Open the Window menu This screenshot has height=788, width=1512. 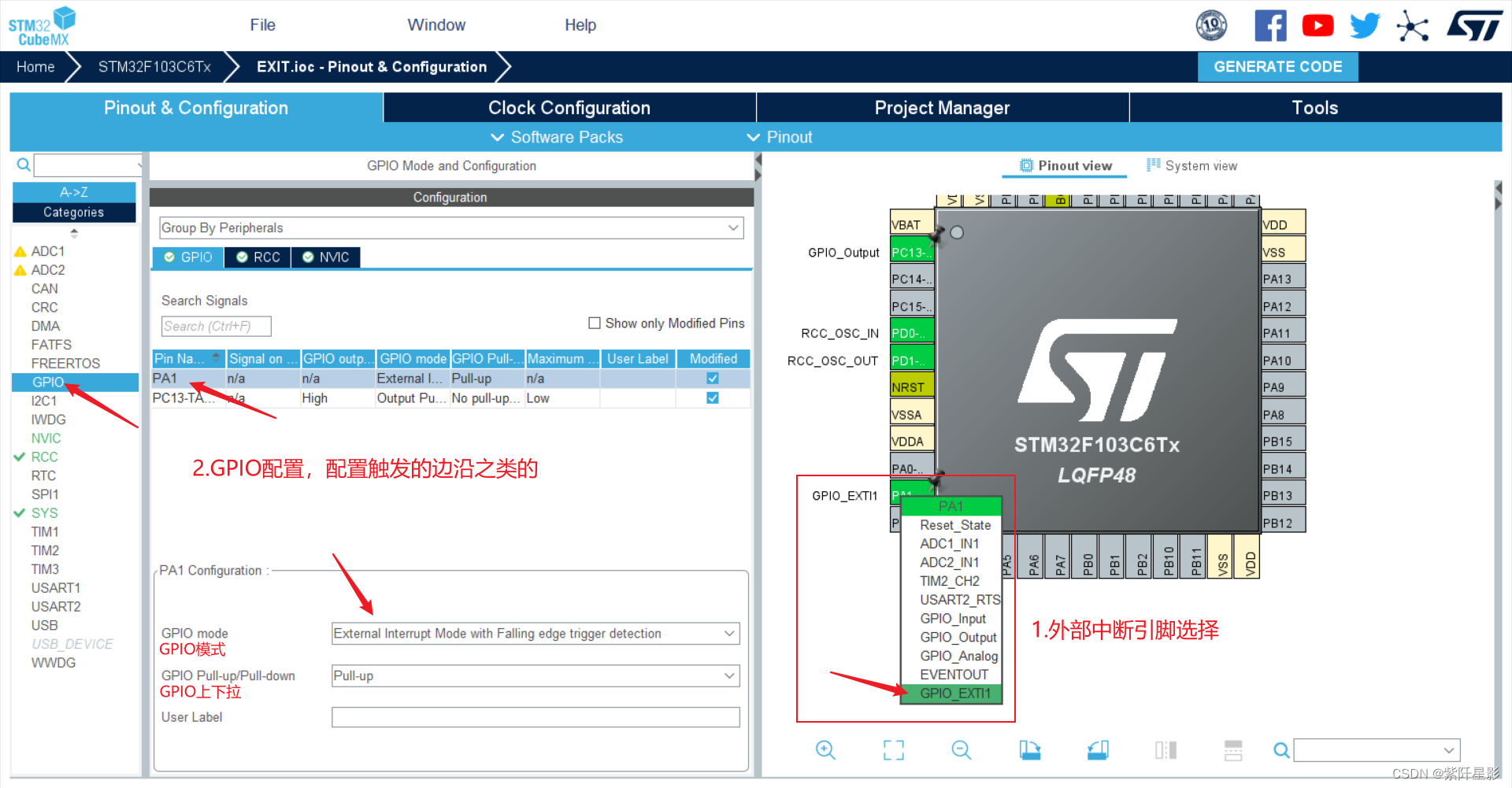click(436, 24)
